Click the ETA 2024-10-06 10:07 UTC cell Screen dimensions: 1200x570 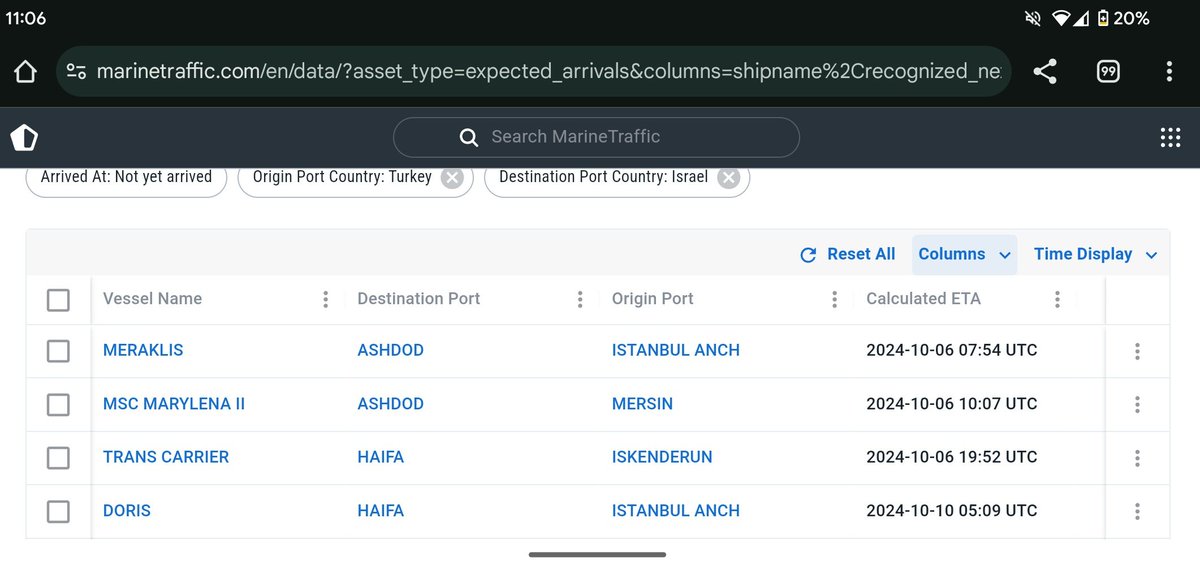952,404
